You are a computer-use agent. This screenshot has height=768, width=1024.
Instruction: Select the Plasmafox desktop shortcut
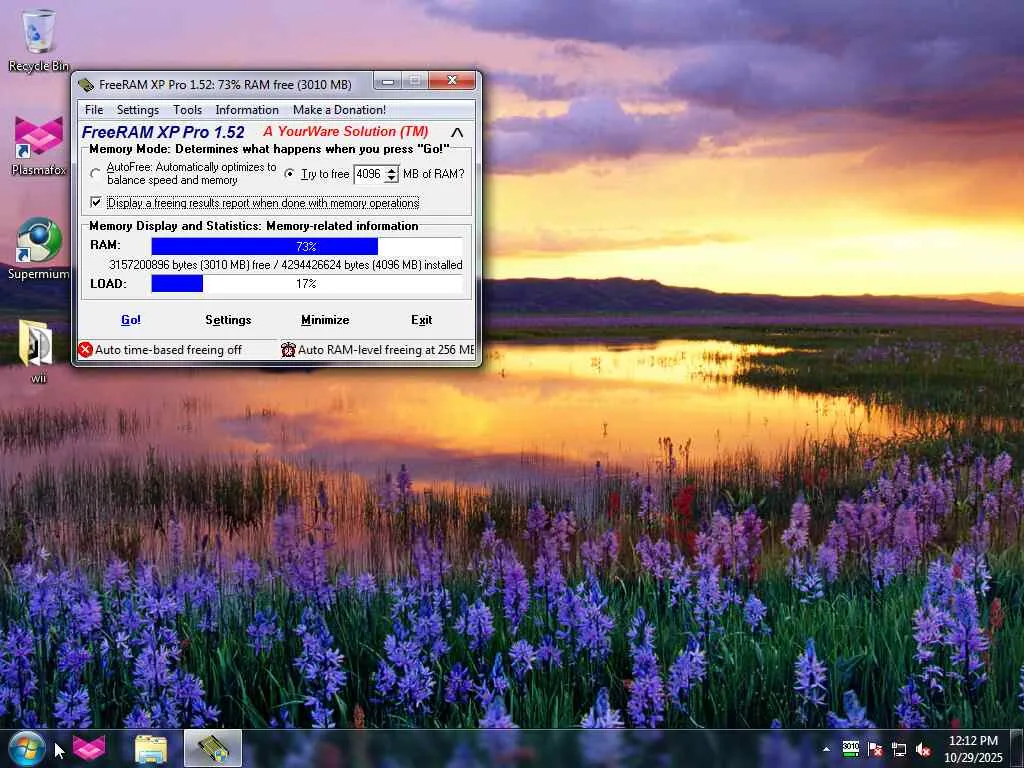coord(39,146)
